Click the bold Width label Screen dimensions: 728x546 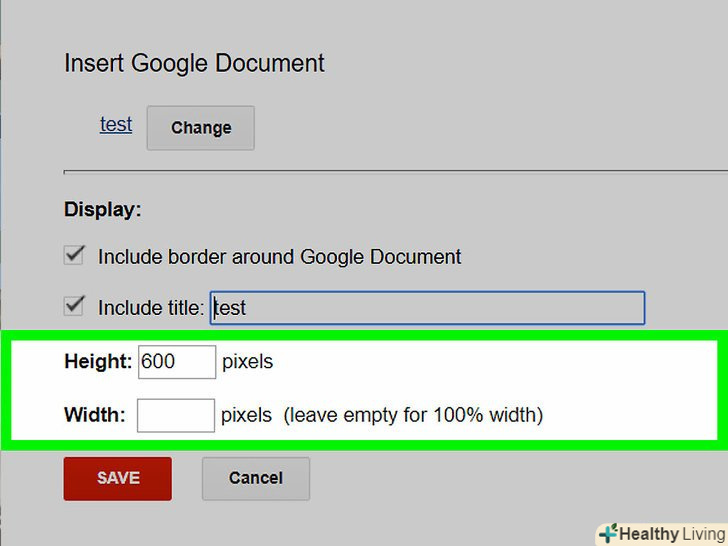pos(95,415)
